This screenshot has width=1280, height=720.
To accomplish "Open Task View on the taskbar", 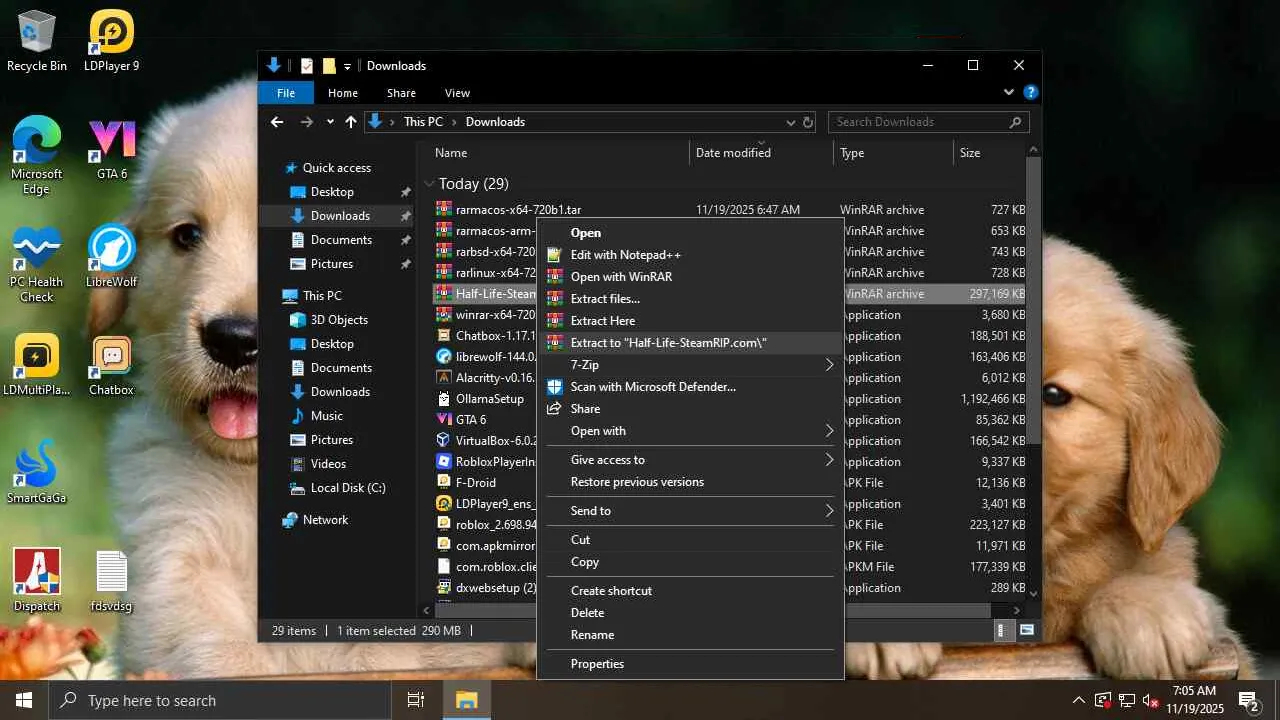I will pyautogui.click(x=416, y=700).
